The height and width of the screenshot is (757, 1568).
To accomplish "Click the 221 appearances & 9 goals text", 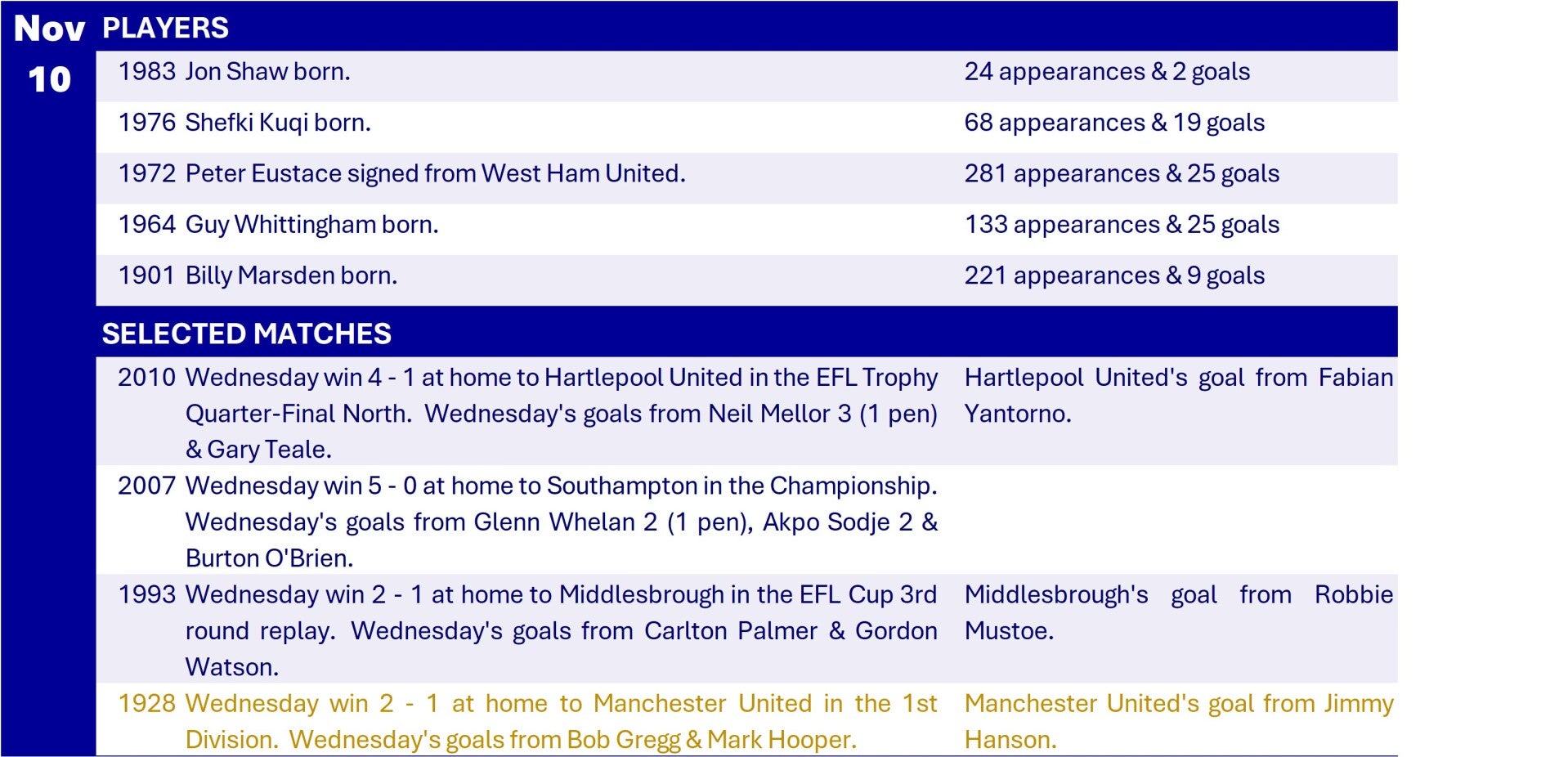I will click(x=1114, y=275).
